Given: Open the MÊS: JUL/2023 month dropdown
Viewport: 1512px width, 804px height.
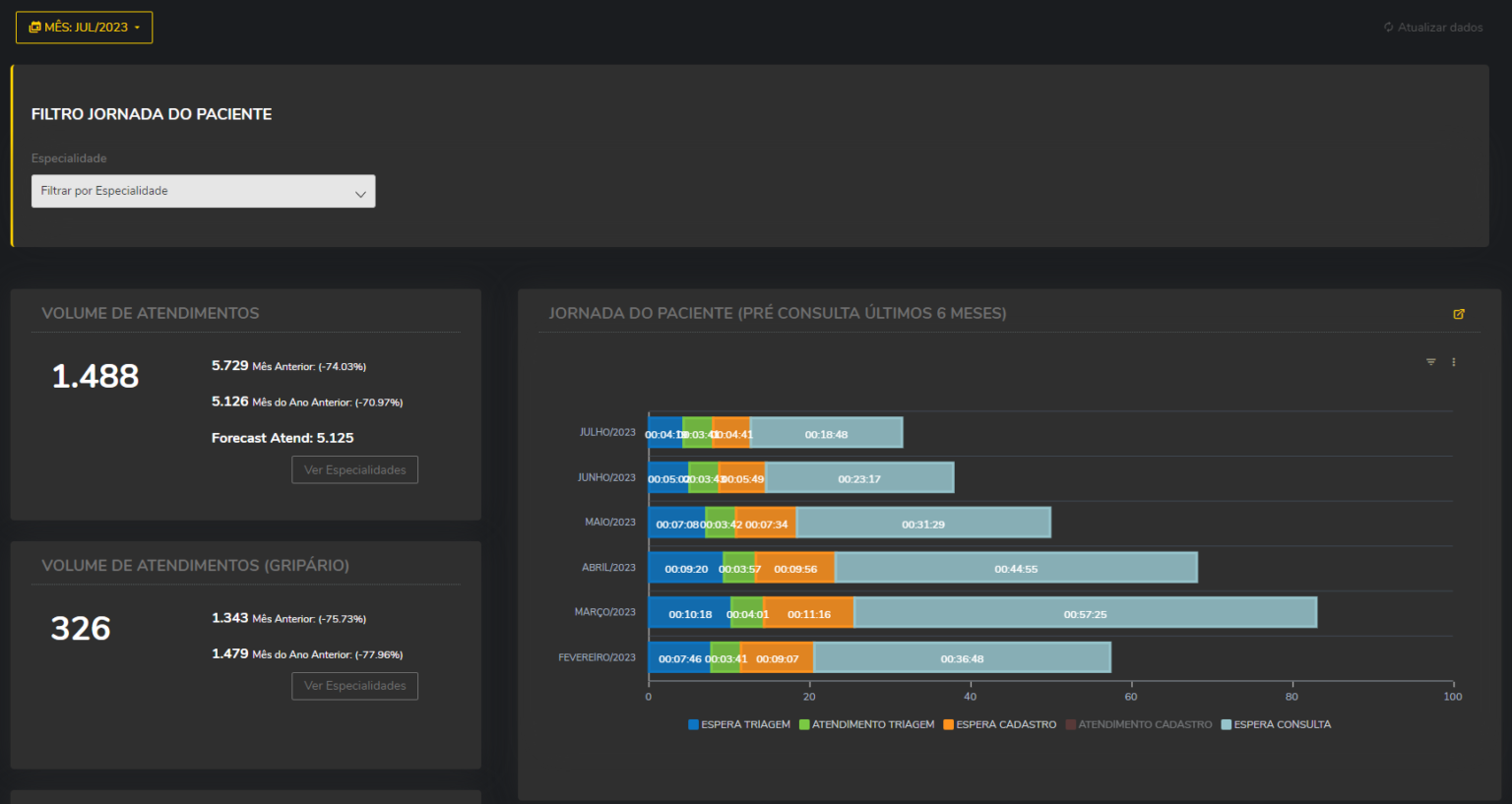Looking at the screenshot, I should (85, 28).
